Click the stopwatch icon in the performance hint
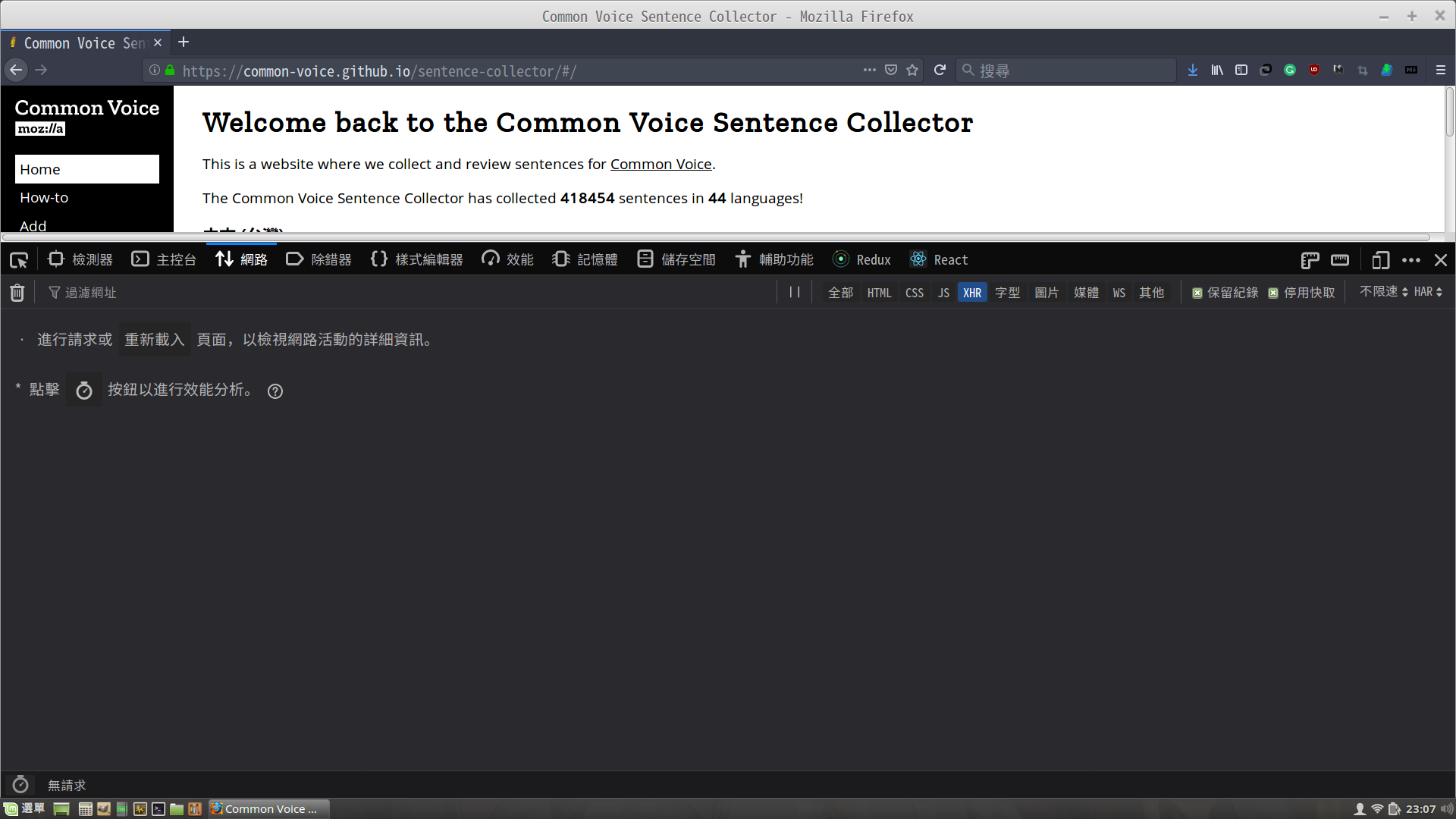Viewport: 1456px width, 819px height. tap(84, 391)
